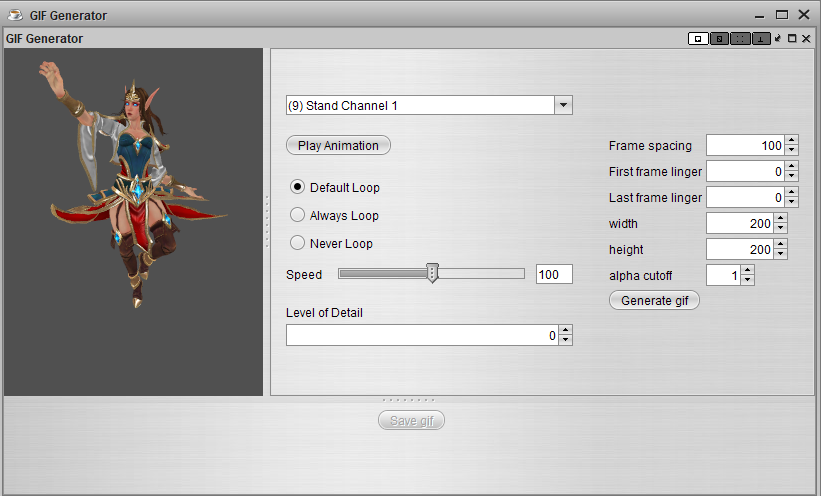821x496 pixels.
Task: Click the pin-shaped docking mode icon
Action: pyautogui.click(x=760, y=38)
